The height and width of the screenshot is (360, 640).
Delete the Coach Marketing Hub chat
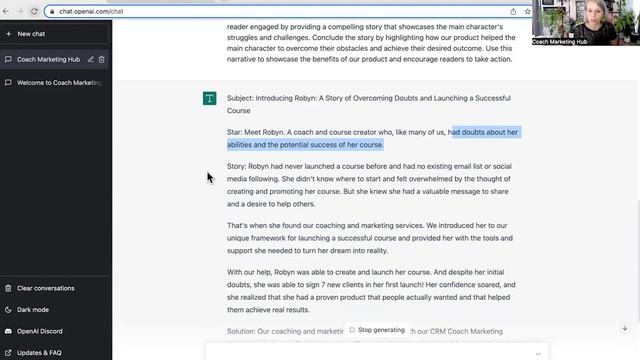[x=102, y=60]
